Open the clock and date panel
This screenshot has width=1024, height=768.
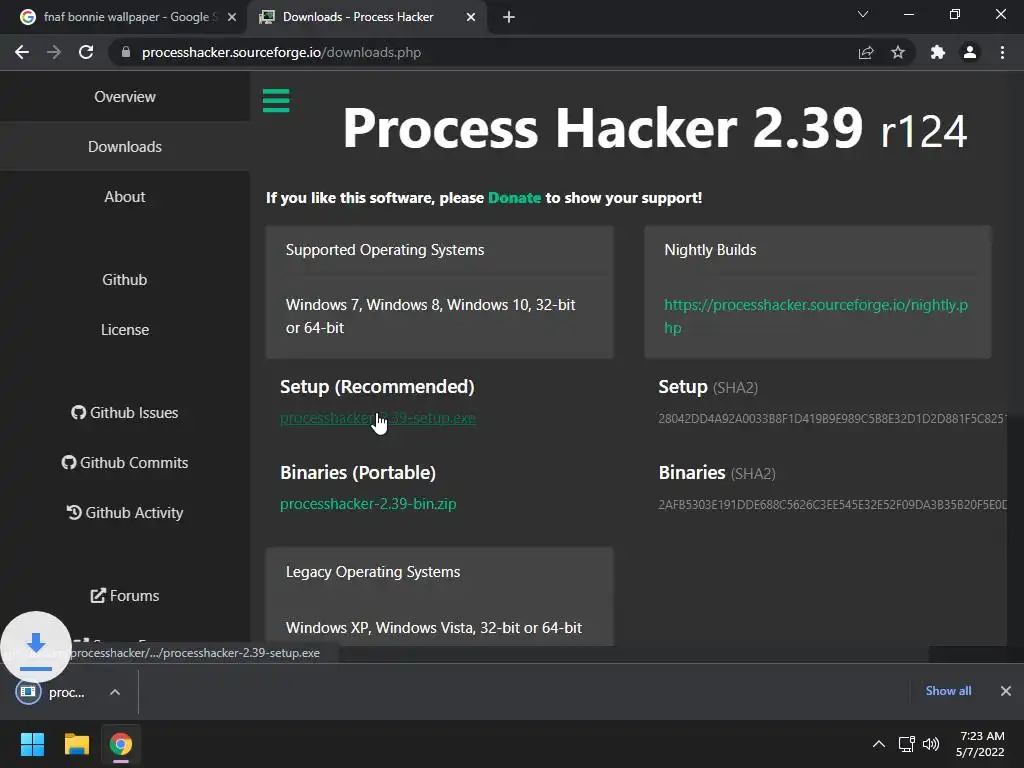[980, 744]
